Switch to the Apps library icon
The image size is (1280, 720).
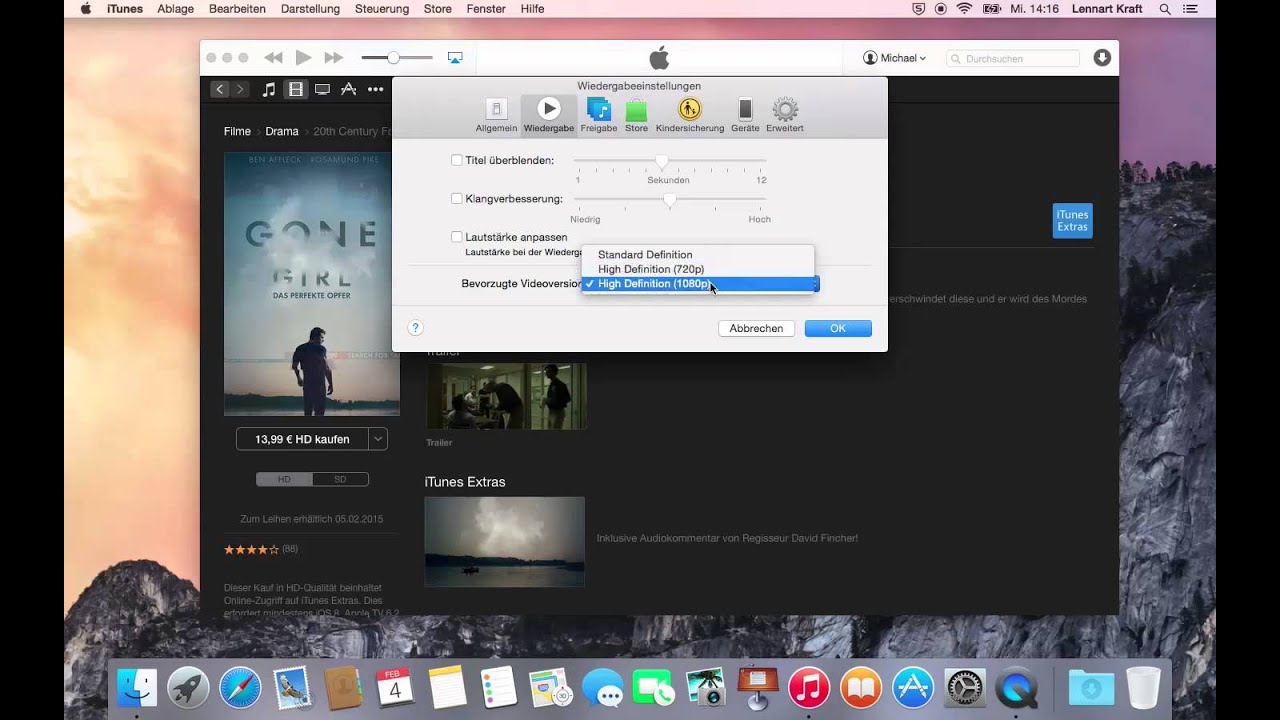(349, 89)
